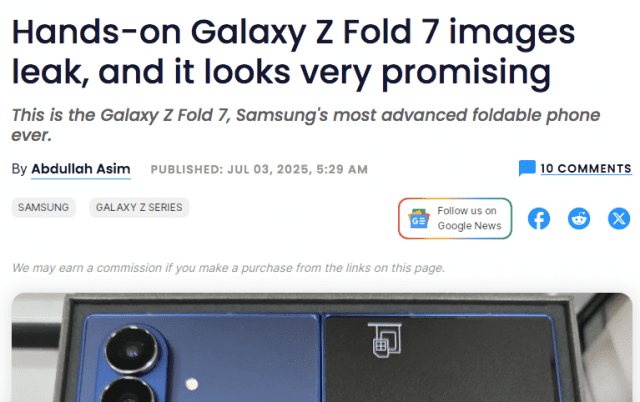Click the italic article subtitle text

tap(305, 125)
